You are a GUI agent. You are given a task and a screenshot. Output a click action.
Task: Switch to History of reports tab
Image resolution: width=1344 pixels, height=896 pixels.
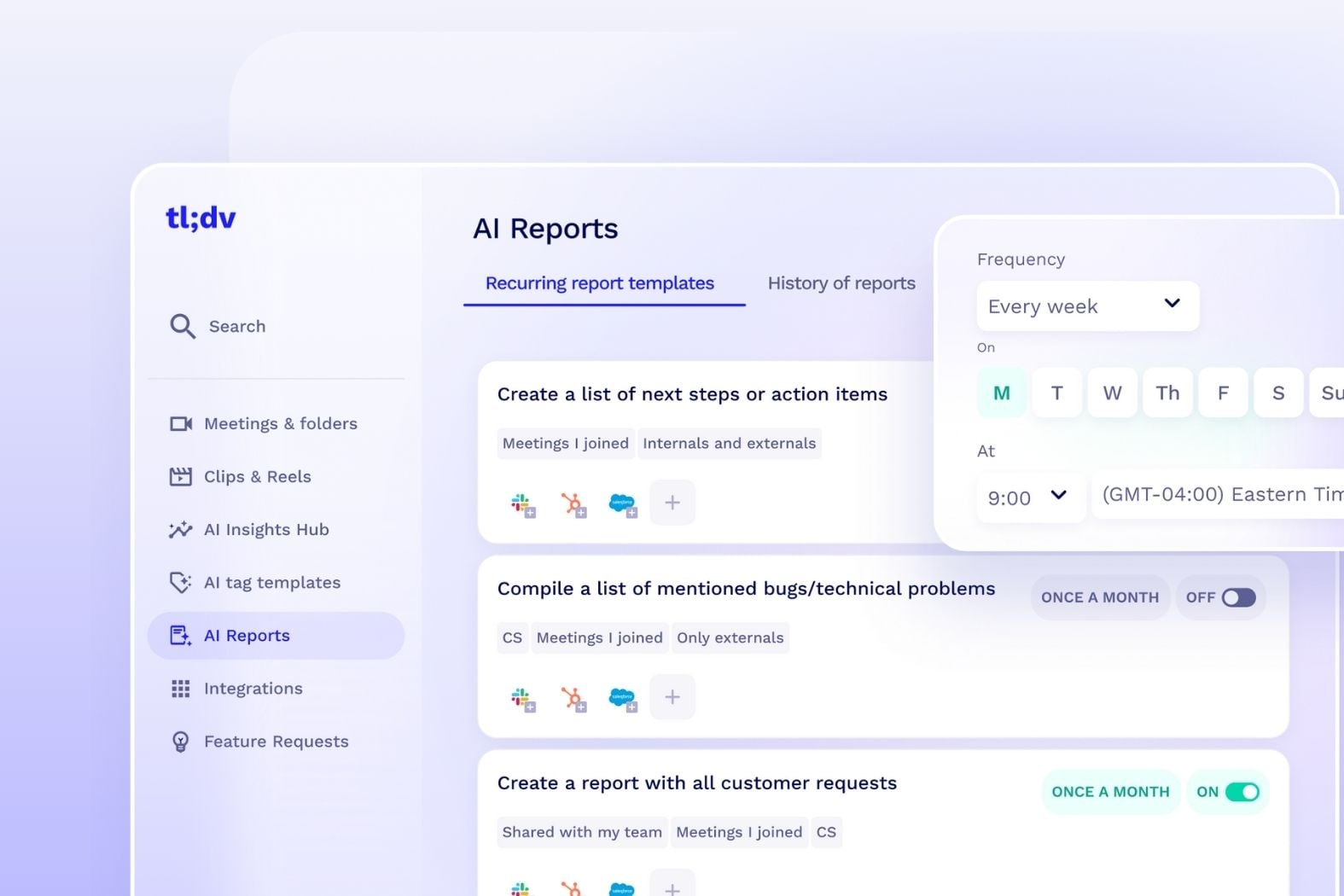[841, 283]
